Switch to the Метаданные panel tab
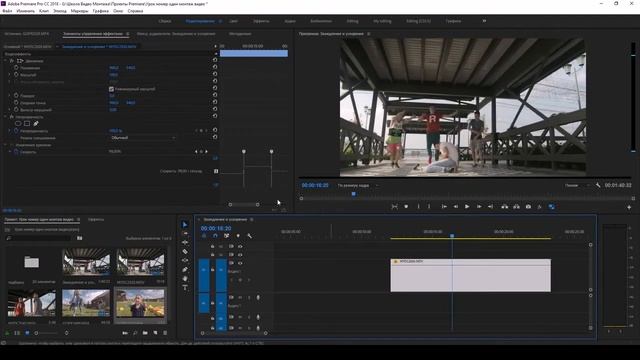 240,34
